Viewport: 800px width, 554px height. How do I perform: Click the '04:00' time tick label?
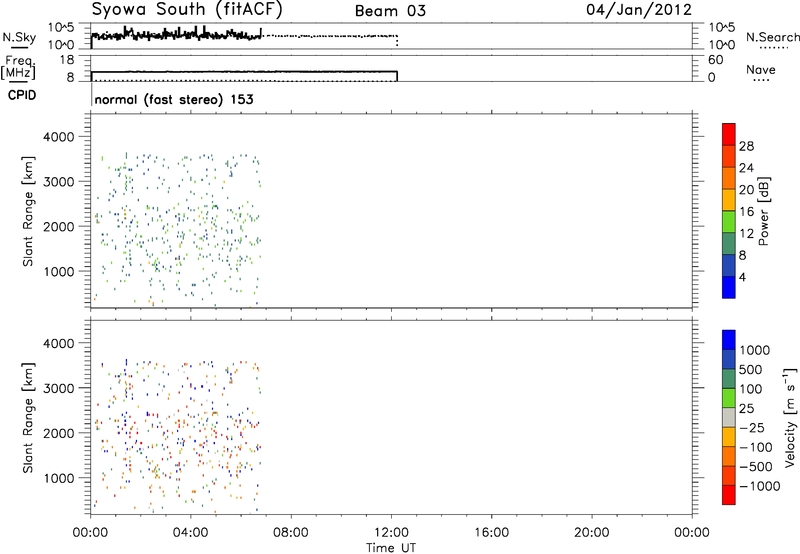191,533
